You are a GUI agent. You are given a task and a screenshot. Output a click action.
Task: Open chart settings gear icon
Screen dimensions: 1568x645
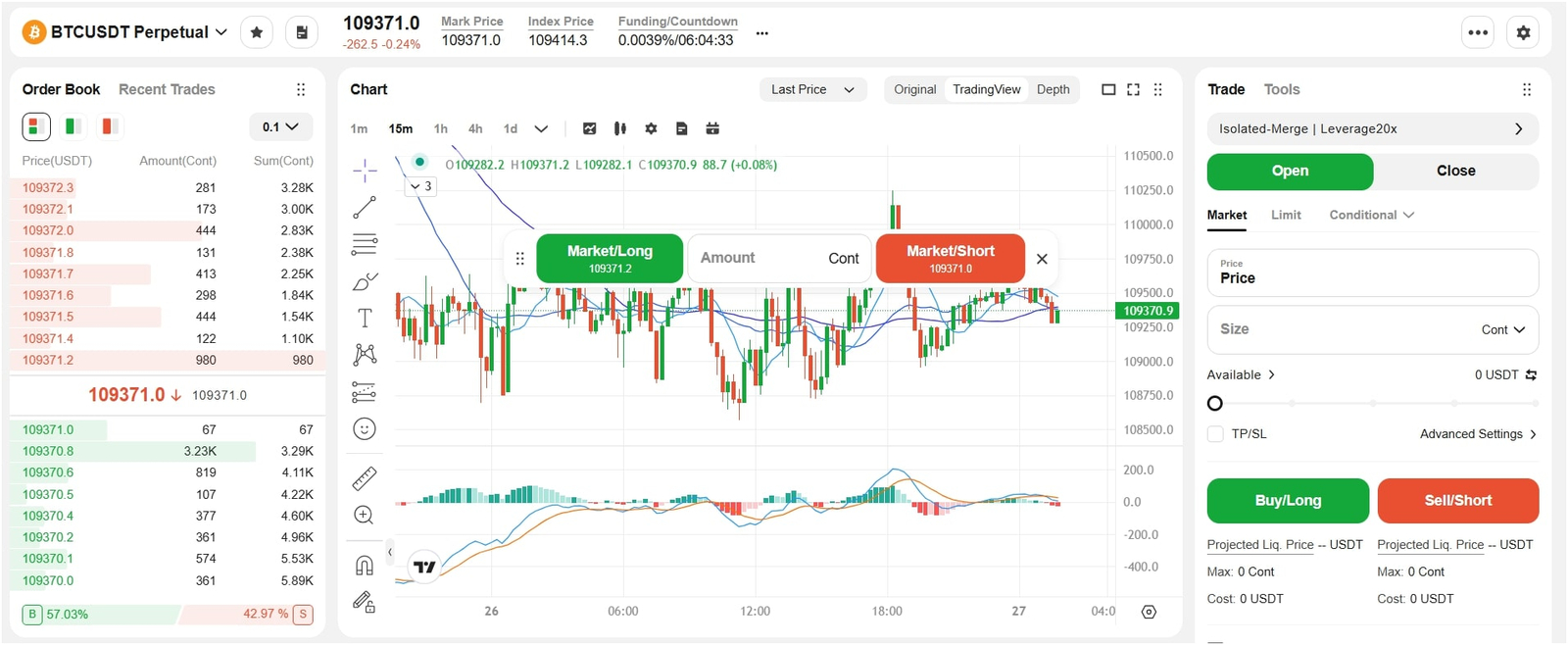651,128
